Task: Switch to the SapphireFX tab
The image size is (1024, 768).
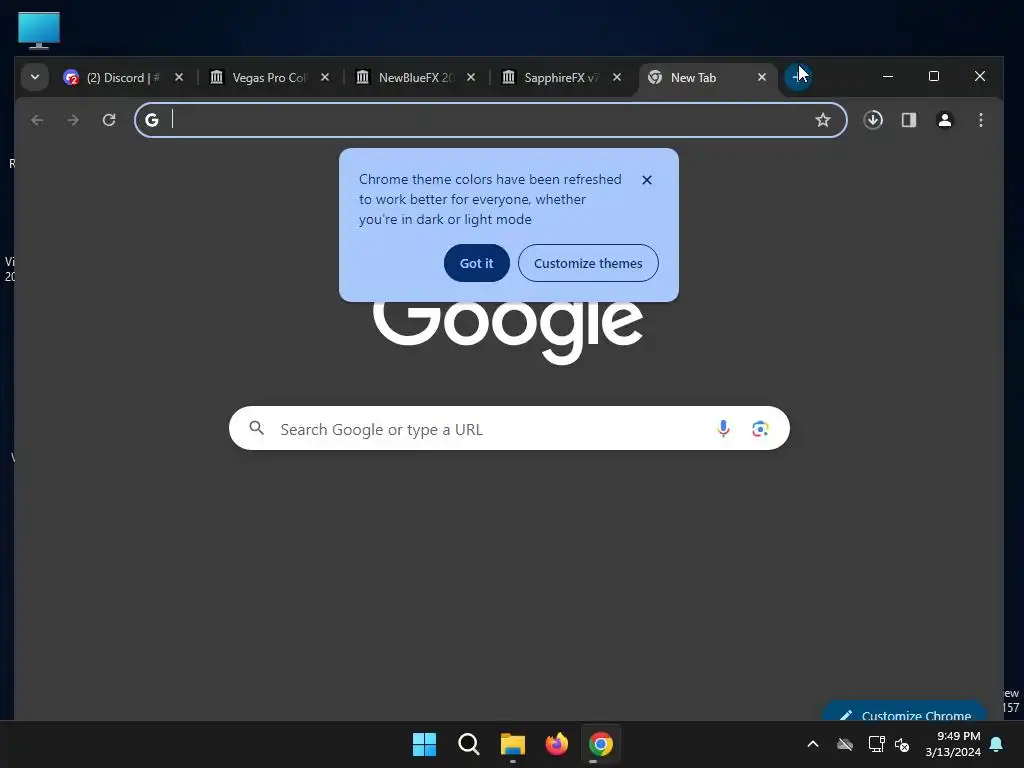Action: click(x=561, y=78)
